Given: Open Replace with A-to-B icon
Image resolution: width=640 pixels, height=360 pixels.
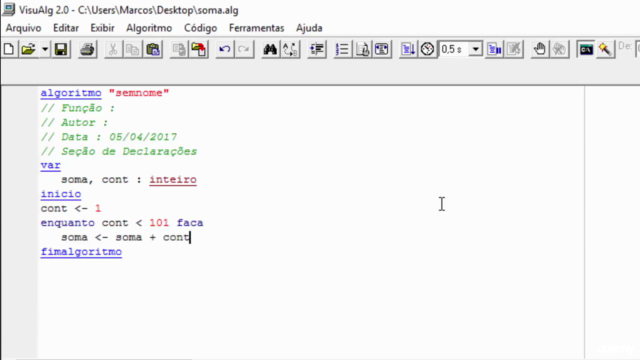Looking at the screenshot, I should 290,49.
